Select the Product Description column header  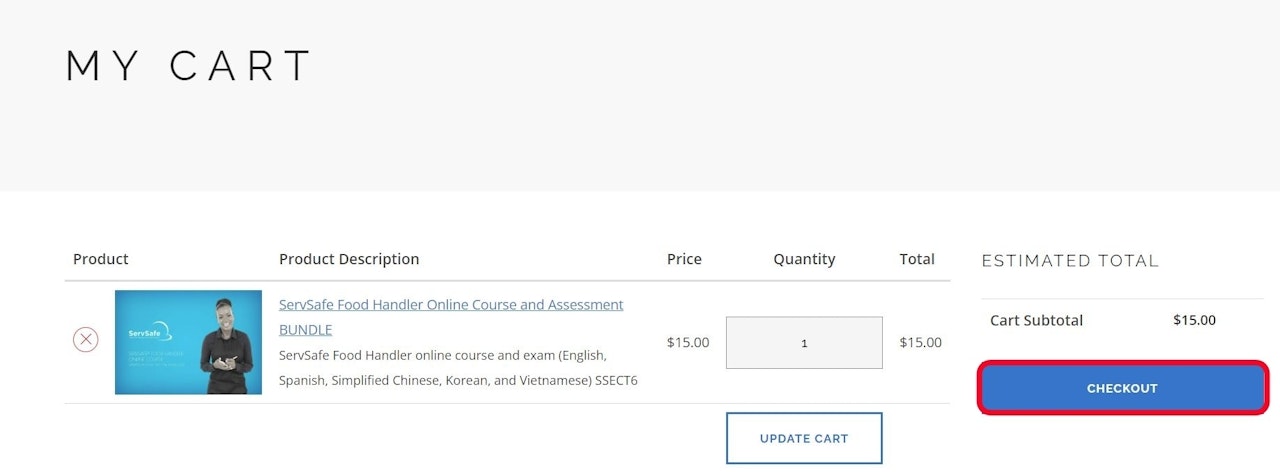(x=349, y=259)
